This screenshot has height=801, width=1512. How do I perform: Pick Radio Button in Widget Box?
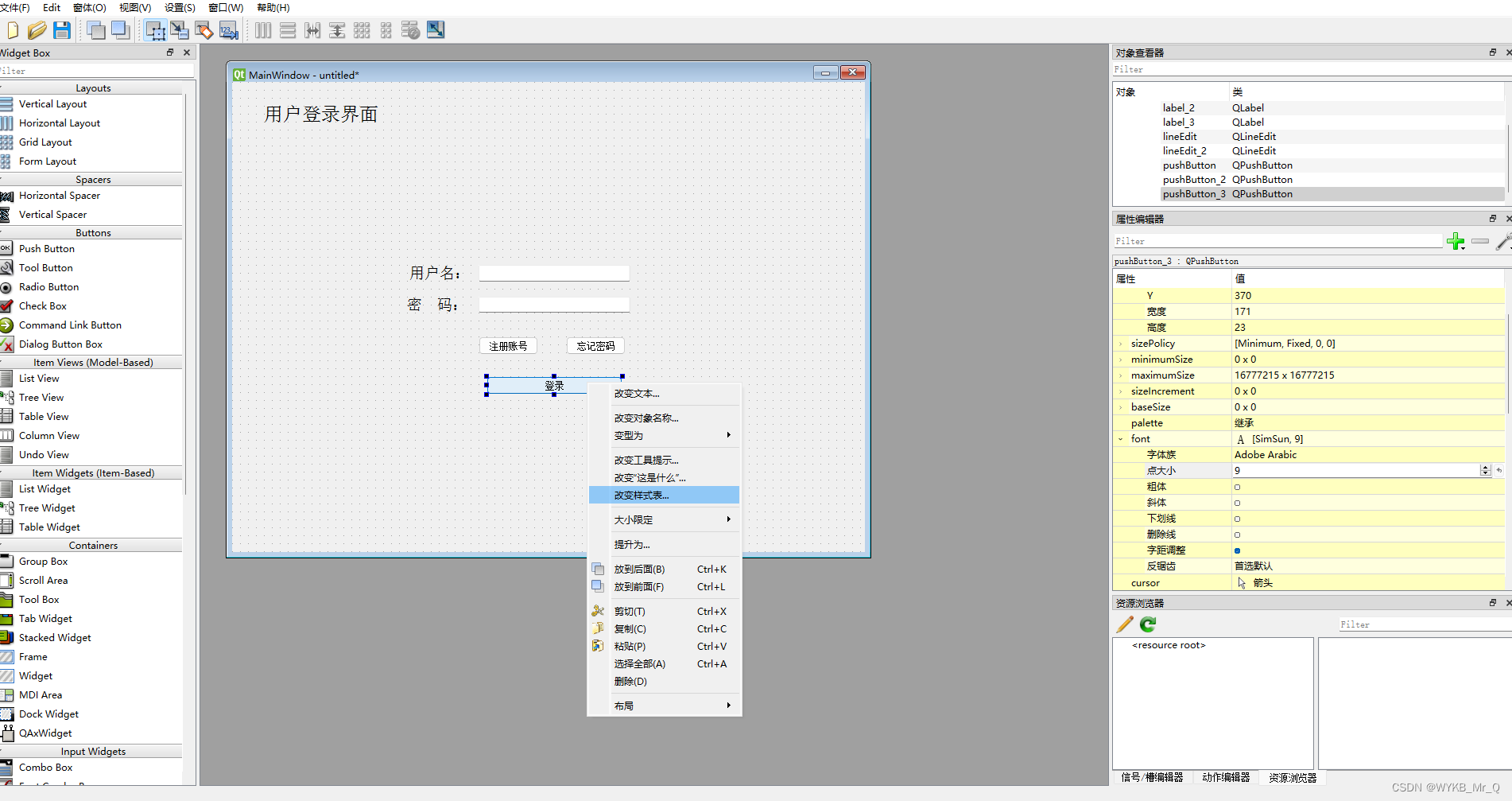[48, 286]
